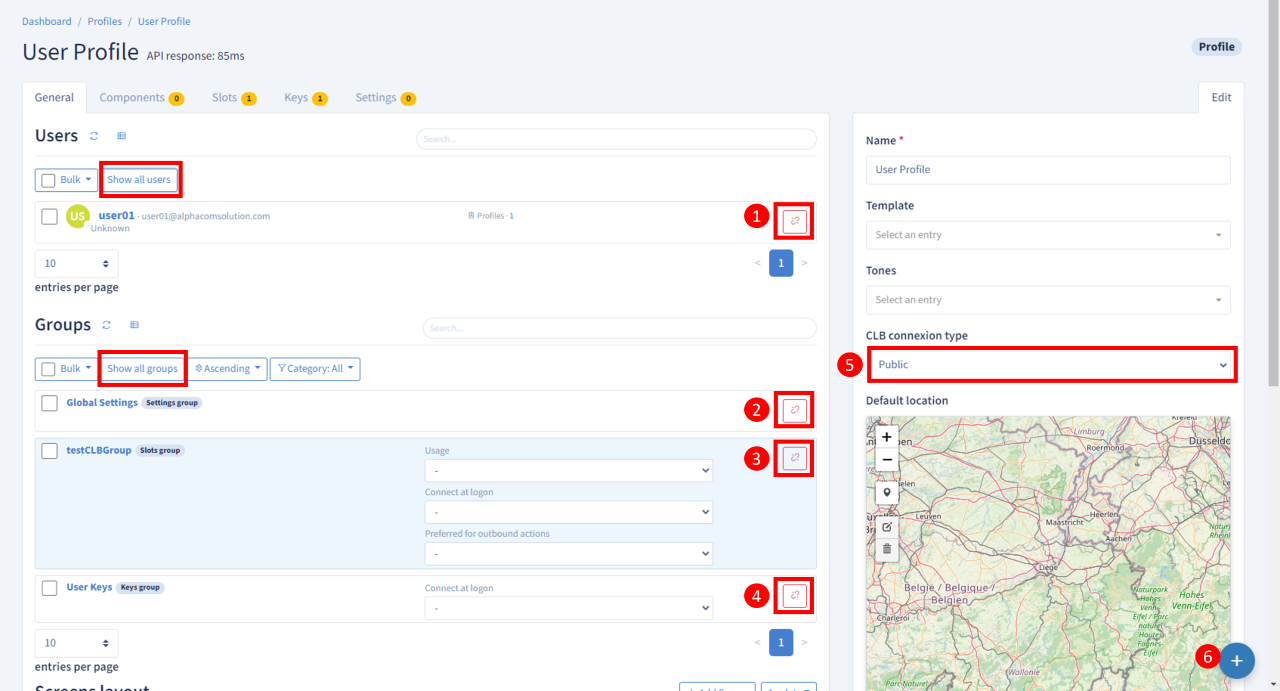Viewport: 1280px width, 691px height.
Task: Open the Template select dropdown
Action: click(x=1047, y=235)
